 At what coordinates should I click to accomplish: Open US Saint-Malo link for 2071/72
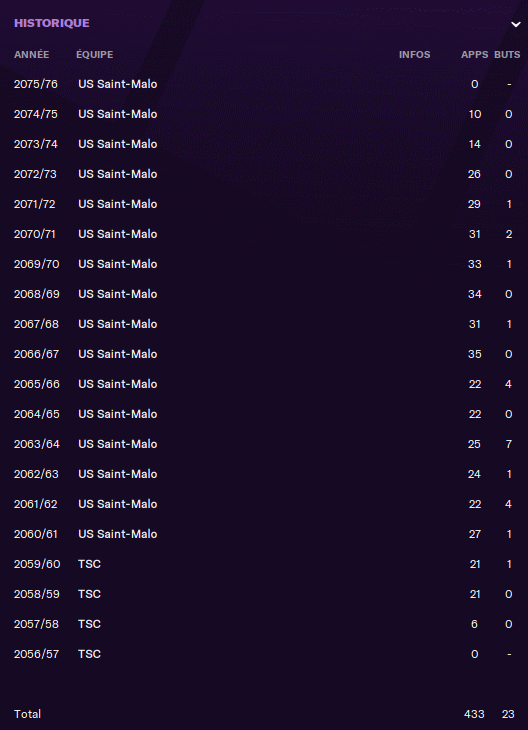117,204
